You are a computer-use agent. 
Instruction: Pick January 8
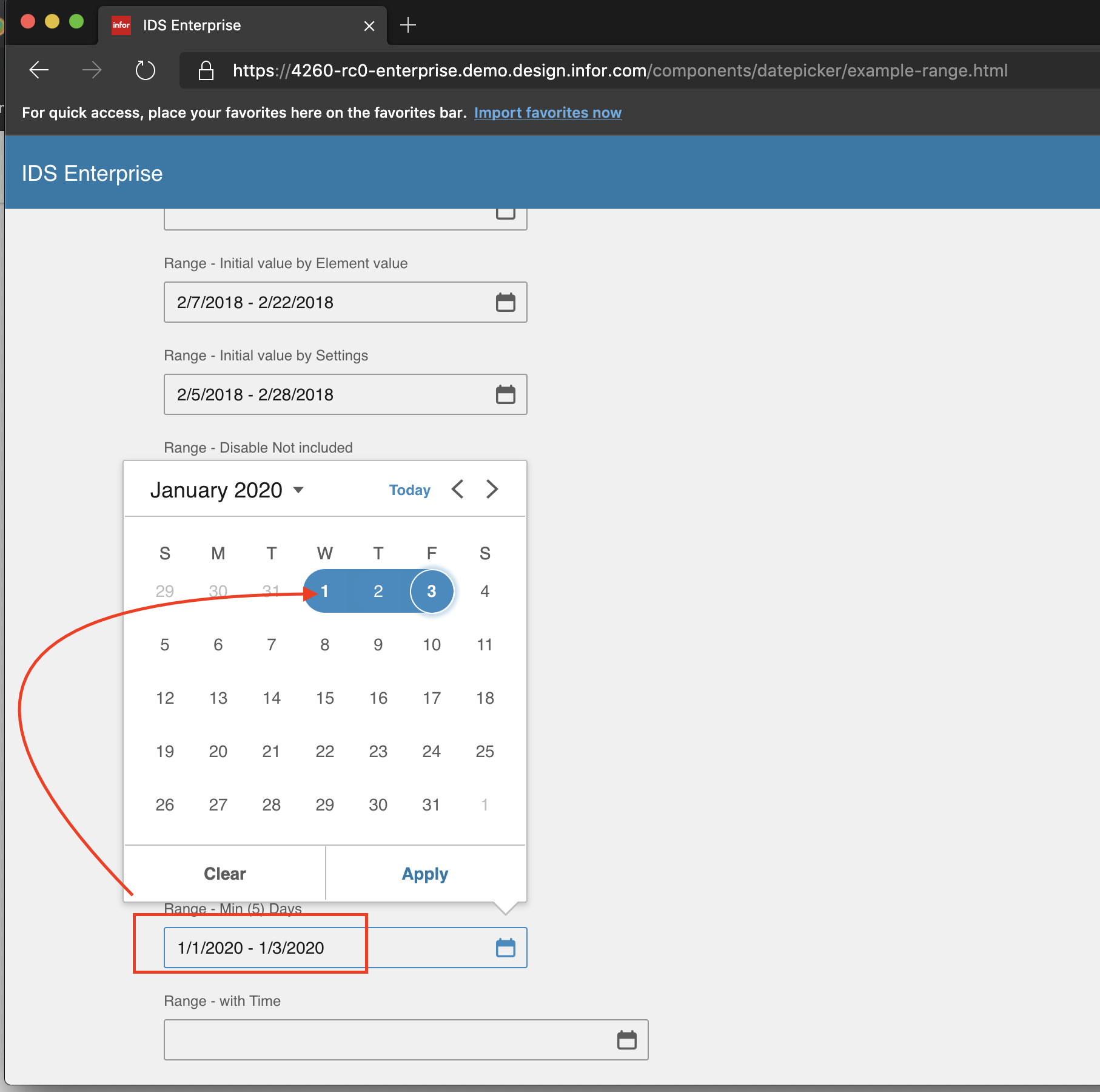pyautogui.click(x=325, y=644)
